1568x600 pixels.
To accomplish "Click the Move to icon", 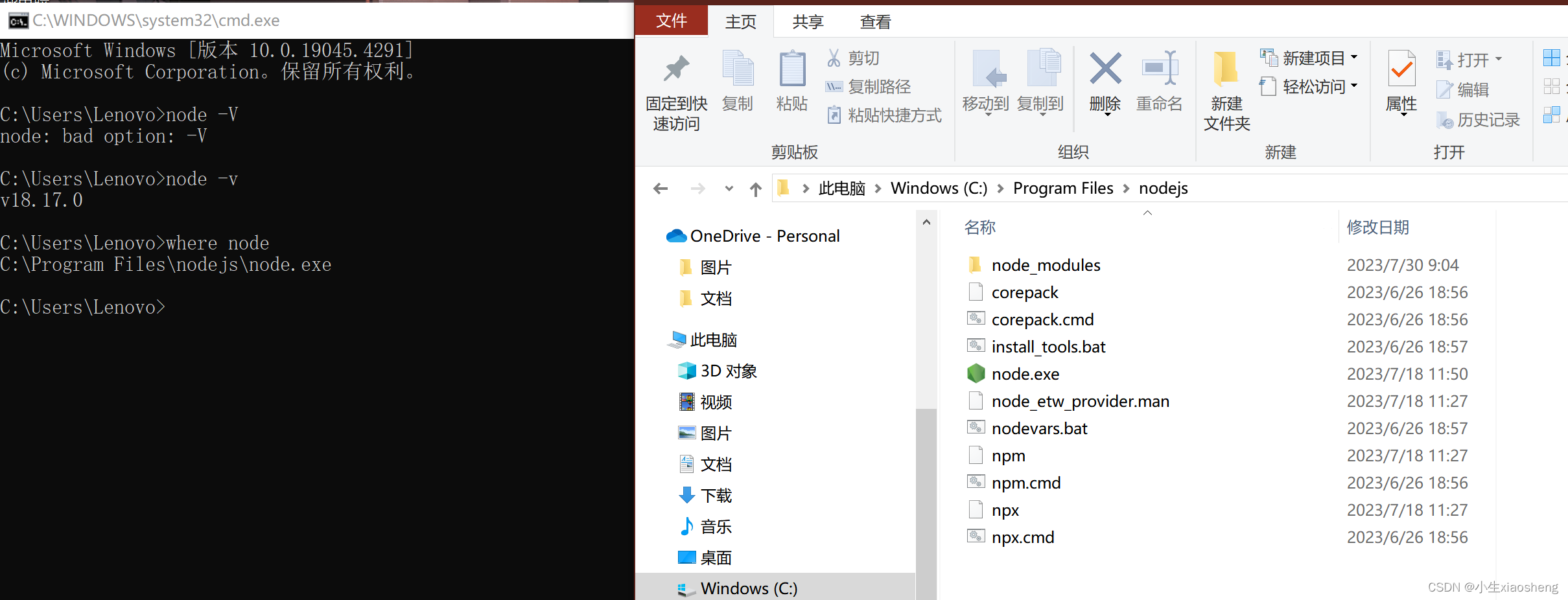I will [989, 68].
